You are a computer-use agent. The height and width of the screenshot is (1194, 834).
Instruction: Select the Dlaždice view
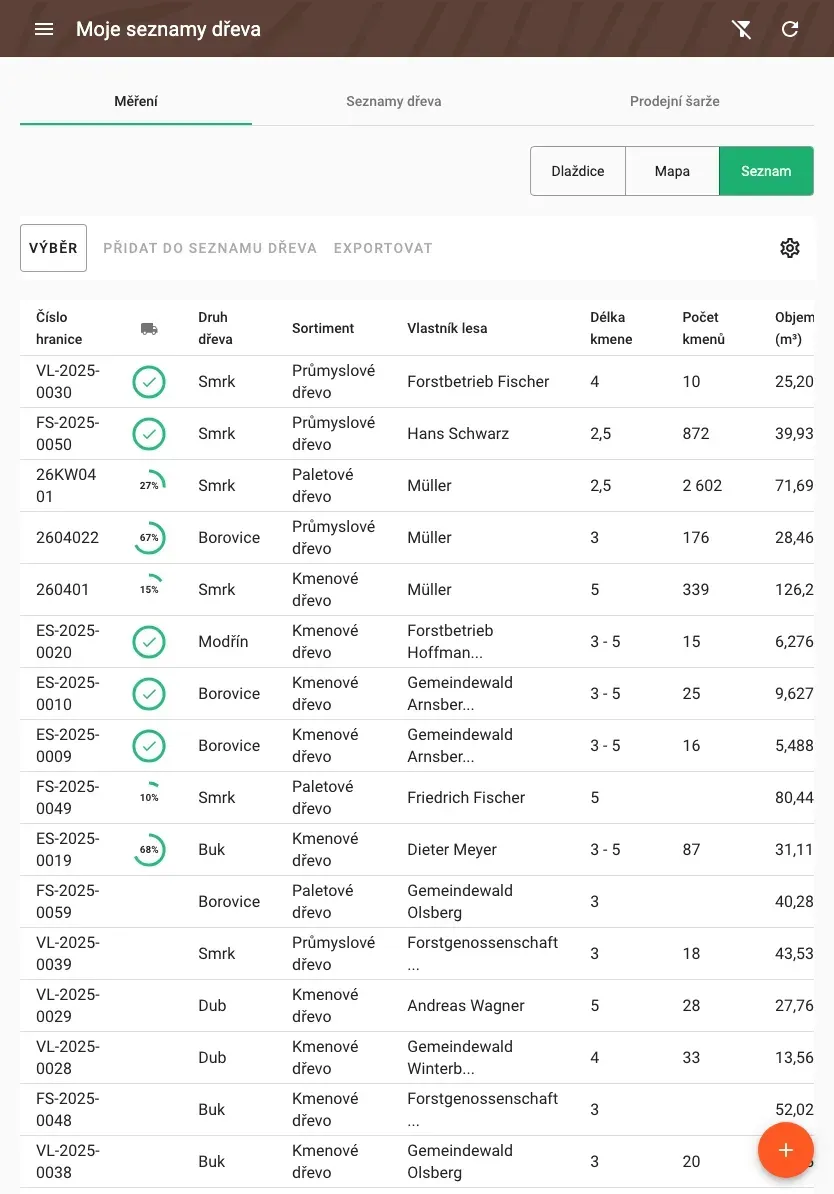click(x=578, y=171)
